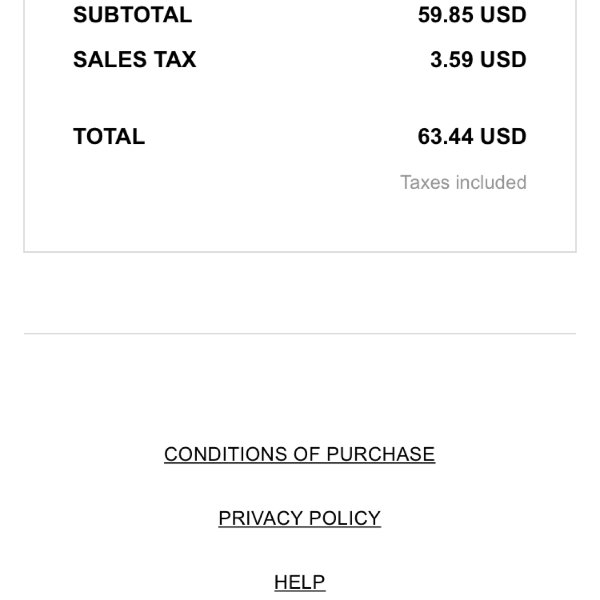Click the word CONDITIONS in footer link
This screenshot has width=600, height=600.
[x=226, y=454]
